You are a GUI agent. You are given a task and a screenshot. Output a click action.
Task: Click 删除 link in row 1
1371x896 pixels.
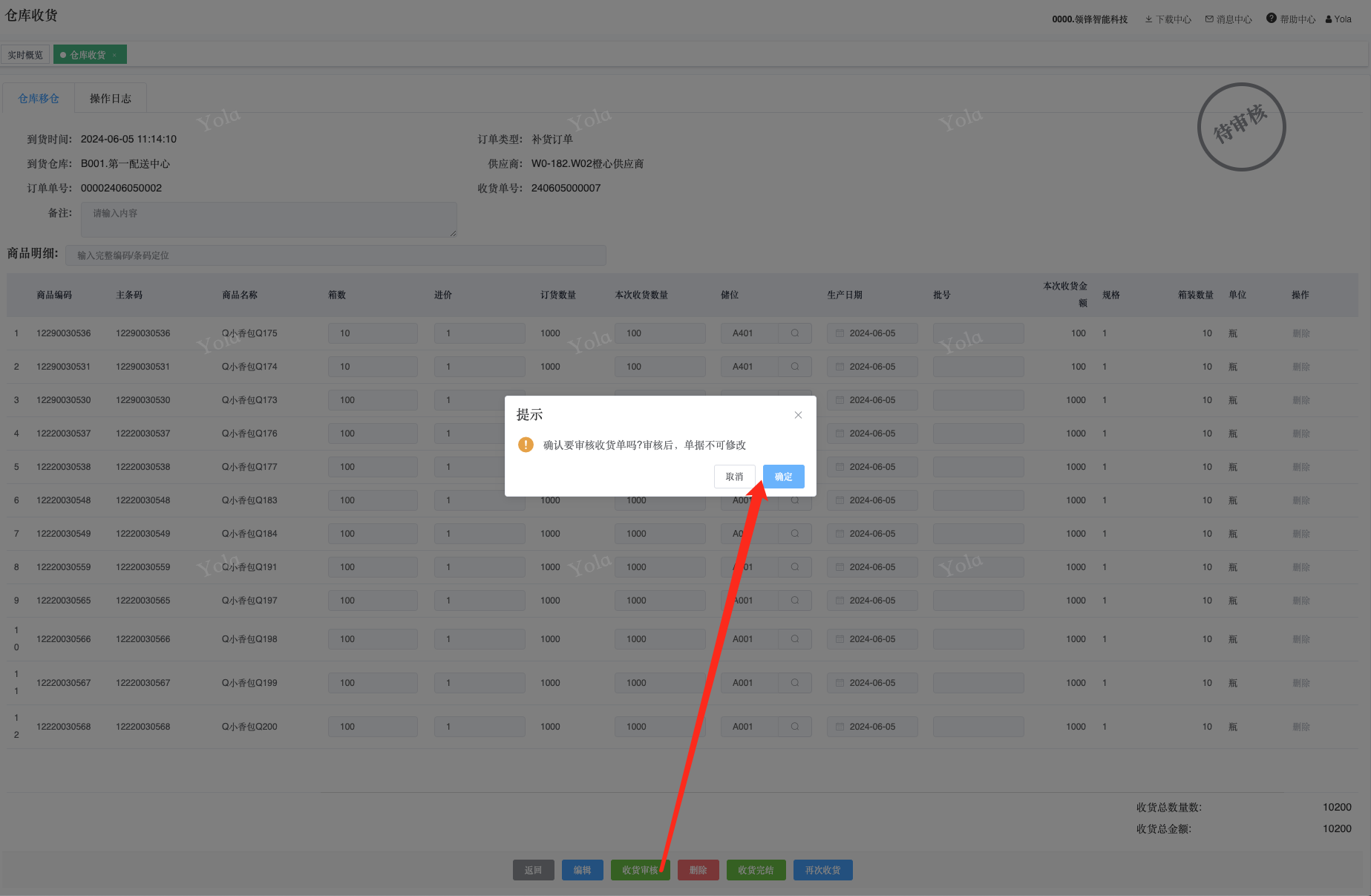pos(1300,333)
